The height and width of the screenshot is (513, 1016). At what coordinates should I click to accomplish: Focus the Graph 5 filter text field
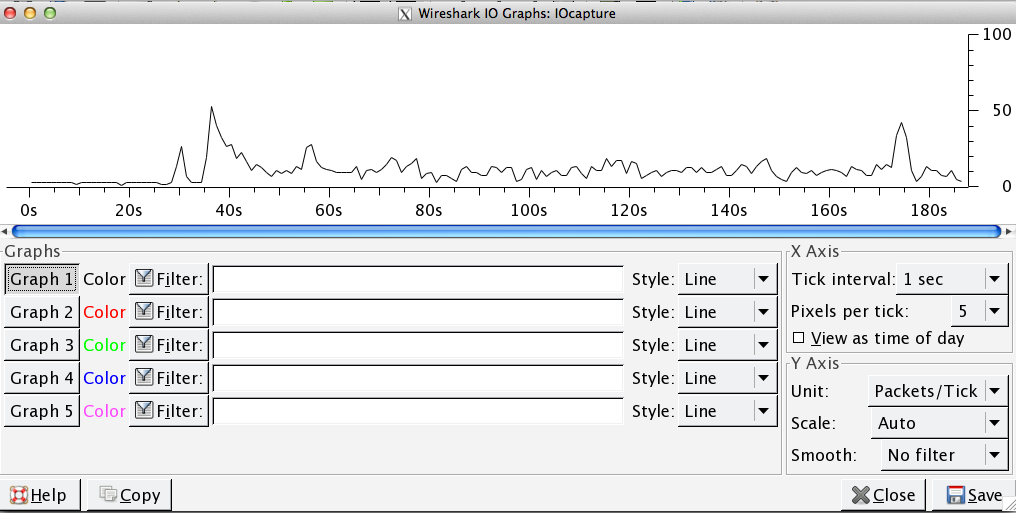418,411
